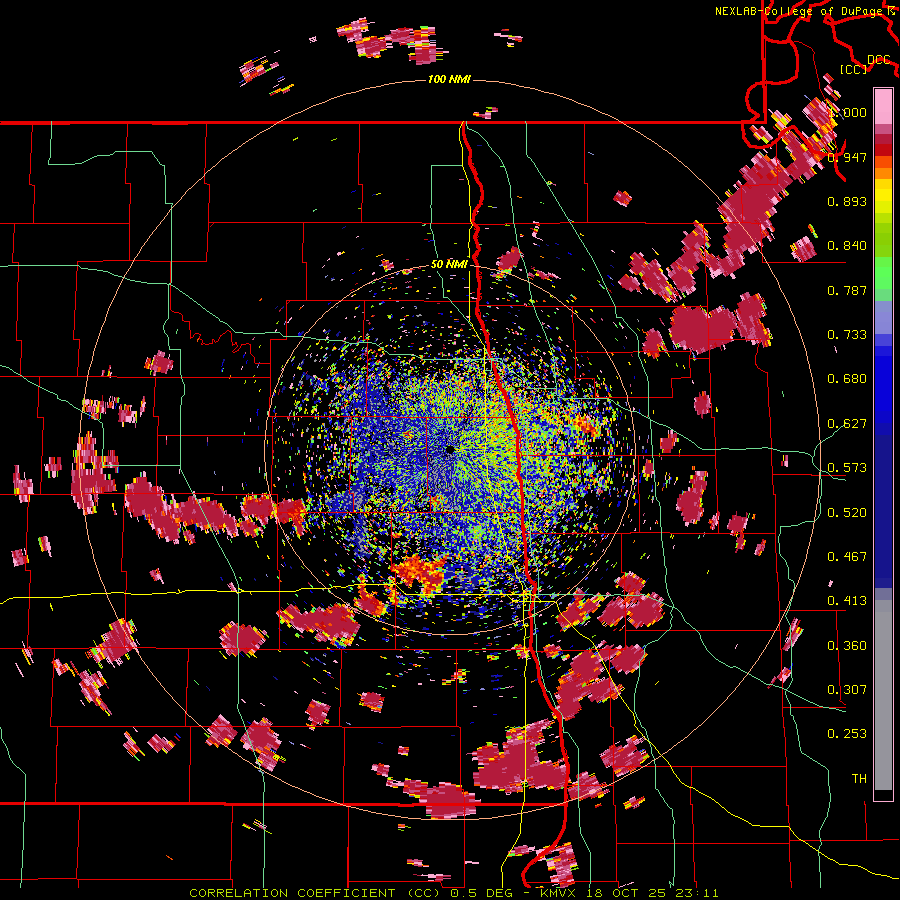Click the 0.573 scale value

click(847, 468)
